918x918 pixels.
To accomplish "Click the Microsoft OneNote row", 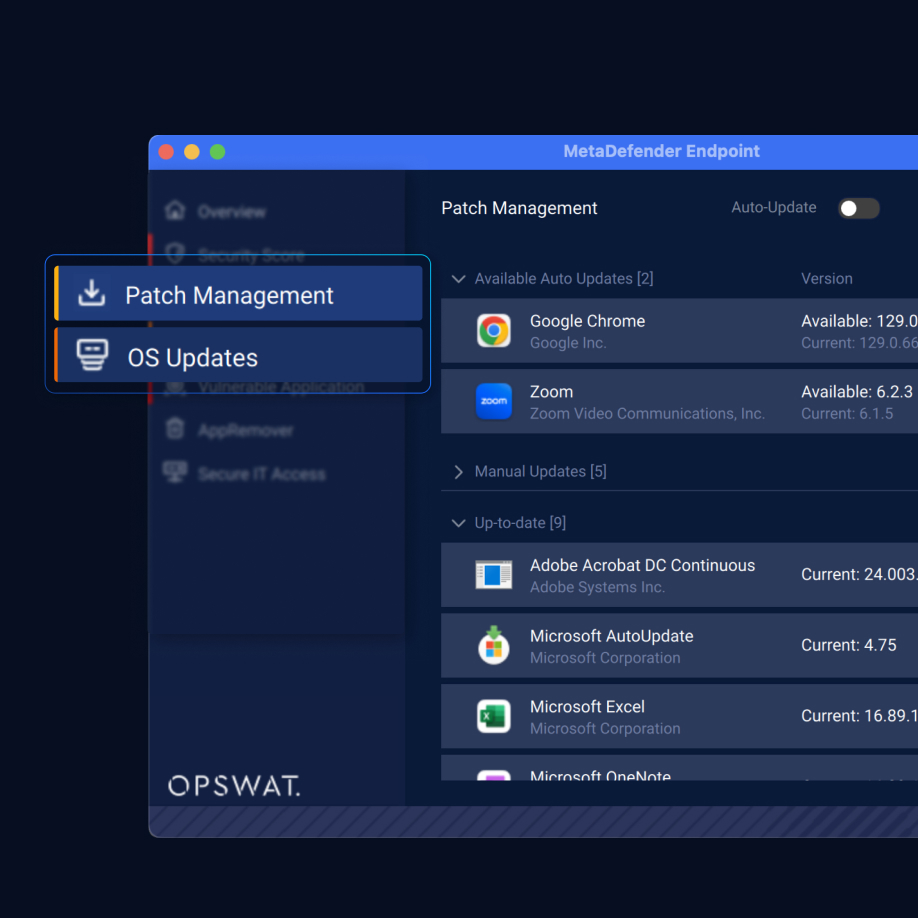I will coord(679,768).
